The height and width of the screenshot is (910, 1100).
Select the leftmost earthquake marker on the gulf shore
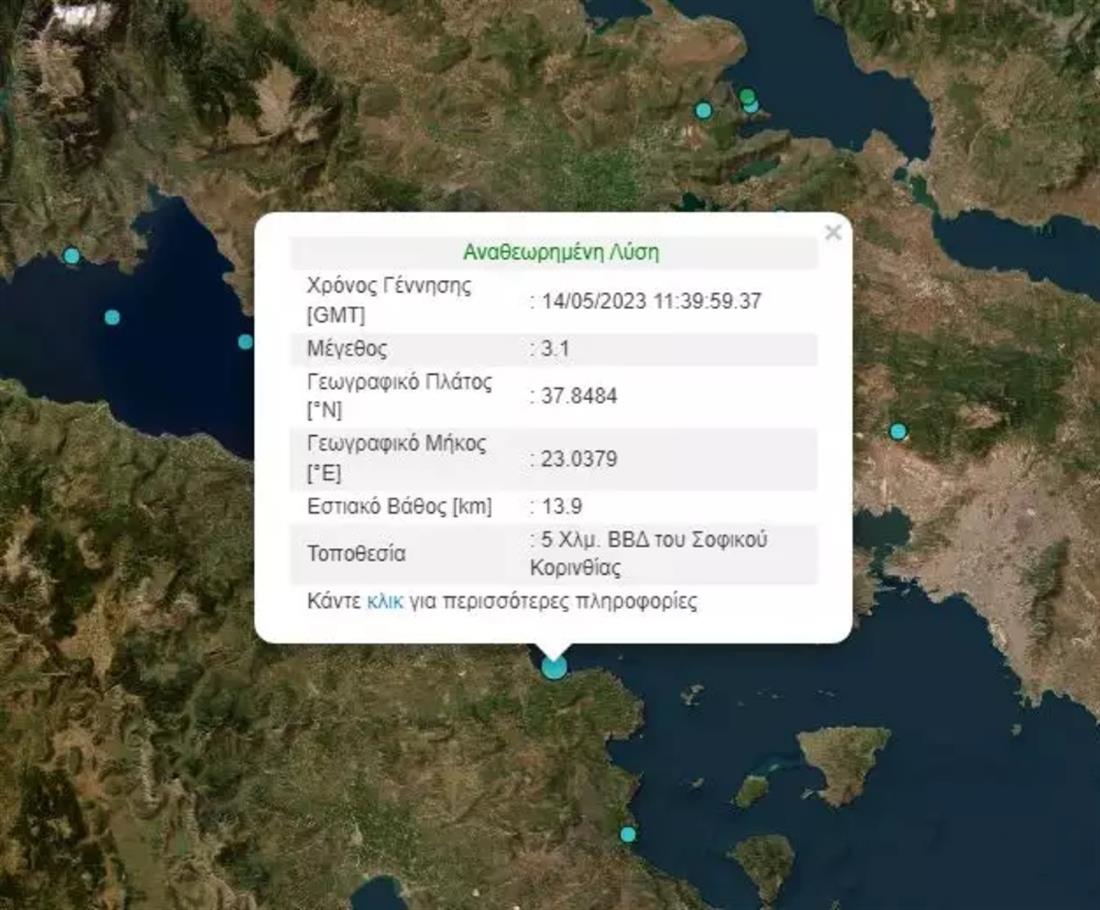pos(71,256)
